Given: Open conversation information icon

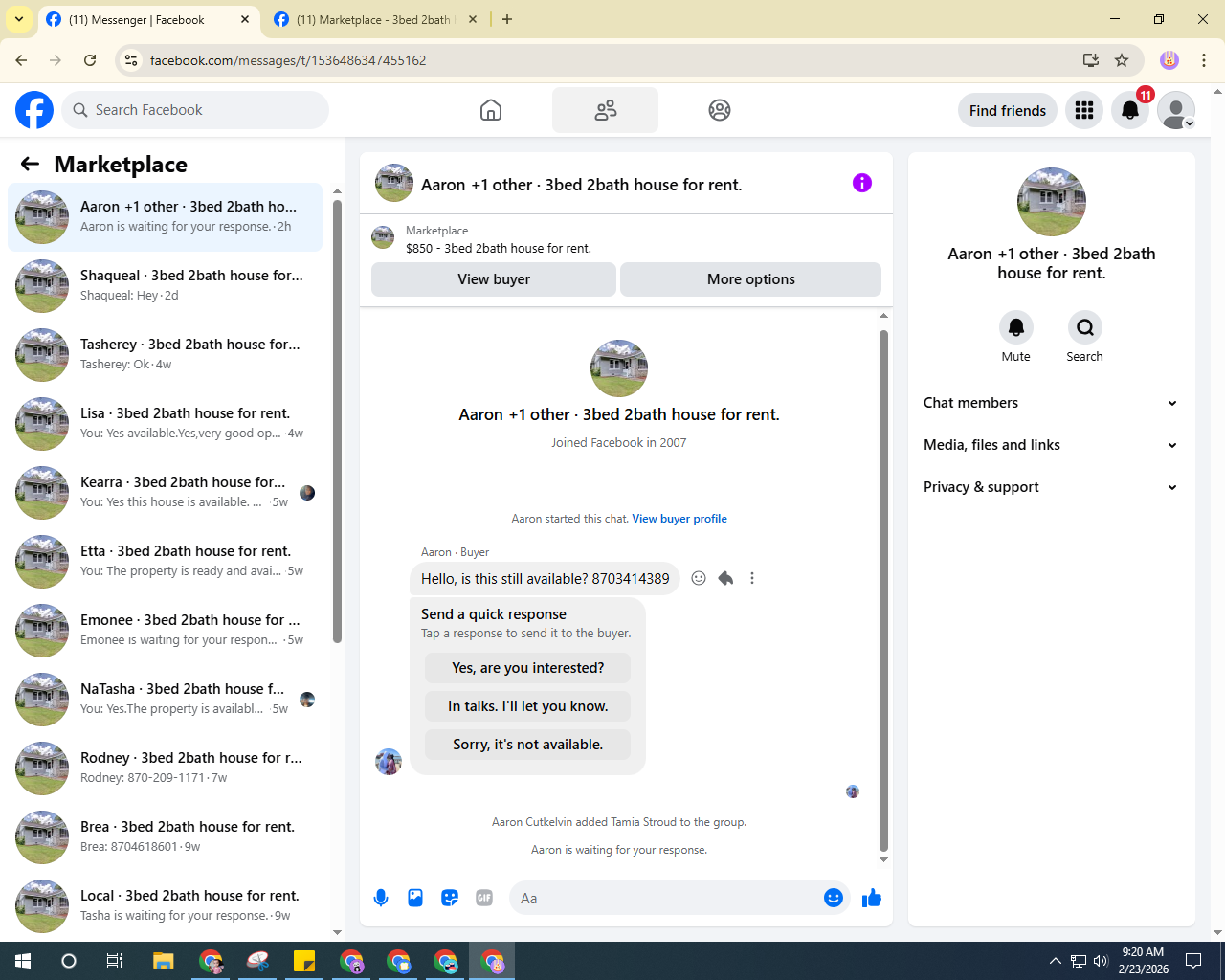Looking at the screenshot, I should click(862, 183).
